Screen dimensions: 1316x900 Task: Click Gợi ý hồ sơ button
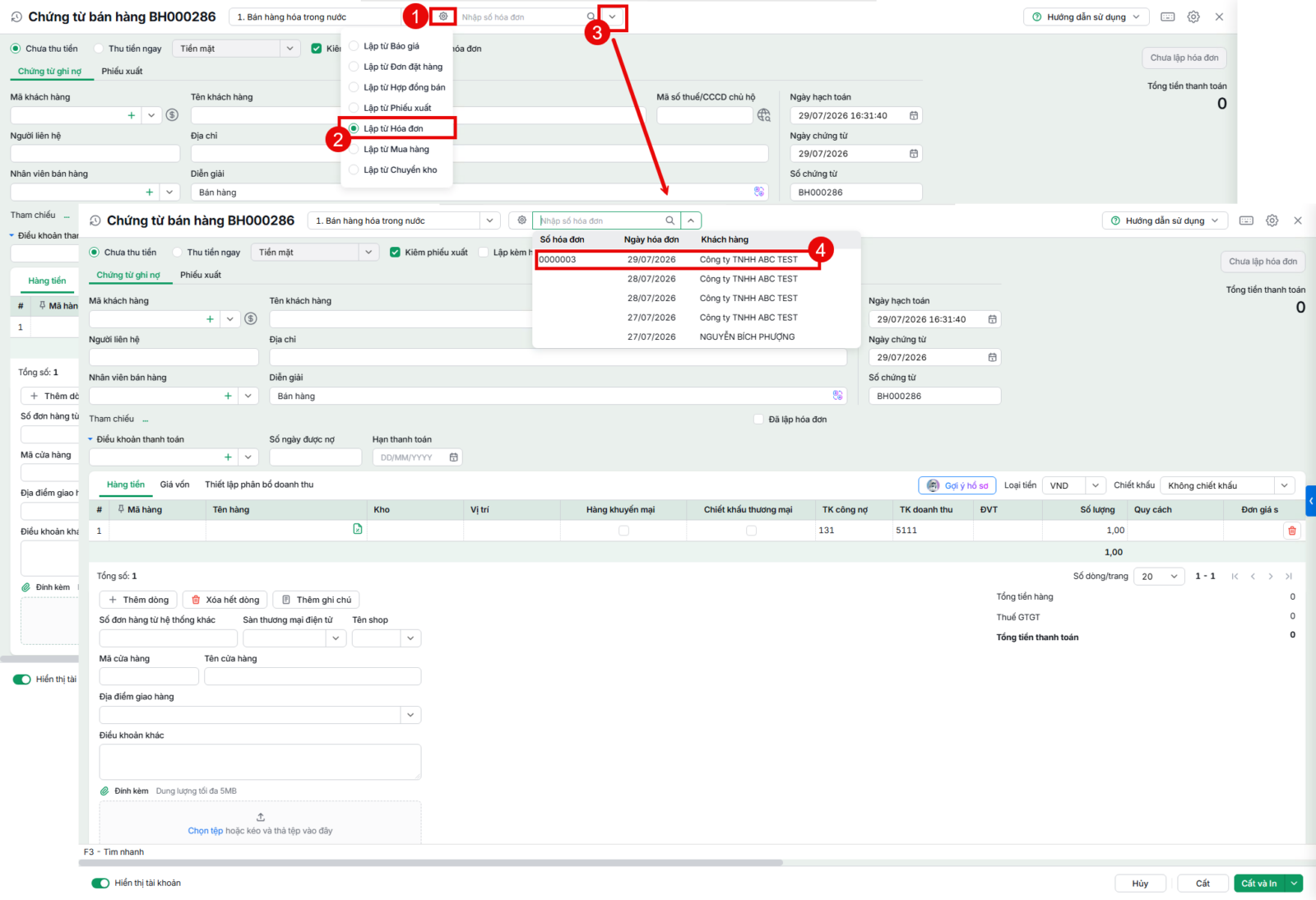coord(957,485)
